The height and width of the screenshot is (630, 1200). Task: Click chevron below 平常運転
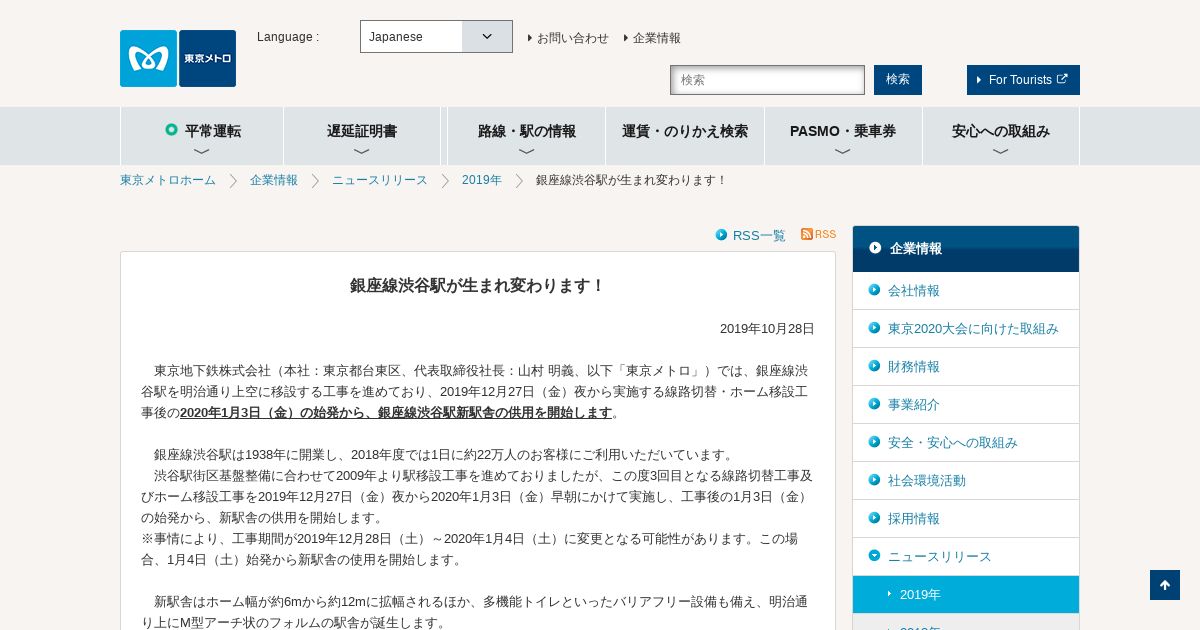click(x=202, y=152)
